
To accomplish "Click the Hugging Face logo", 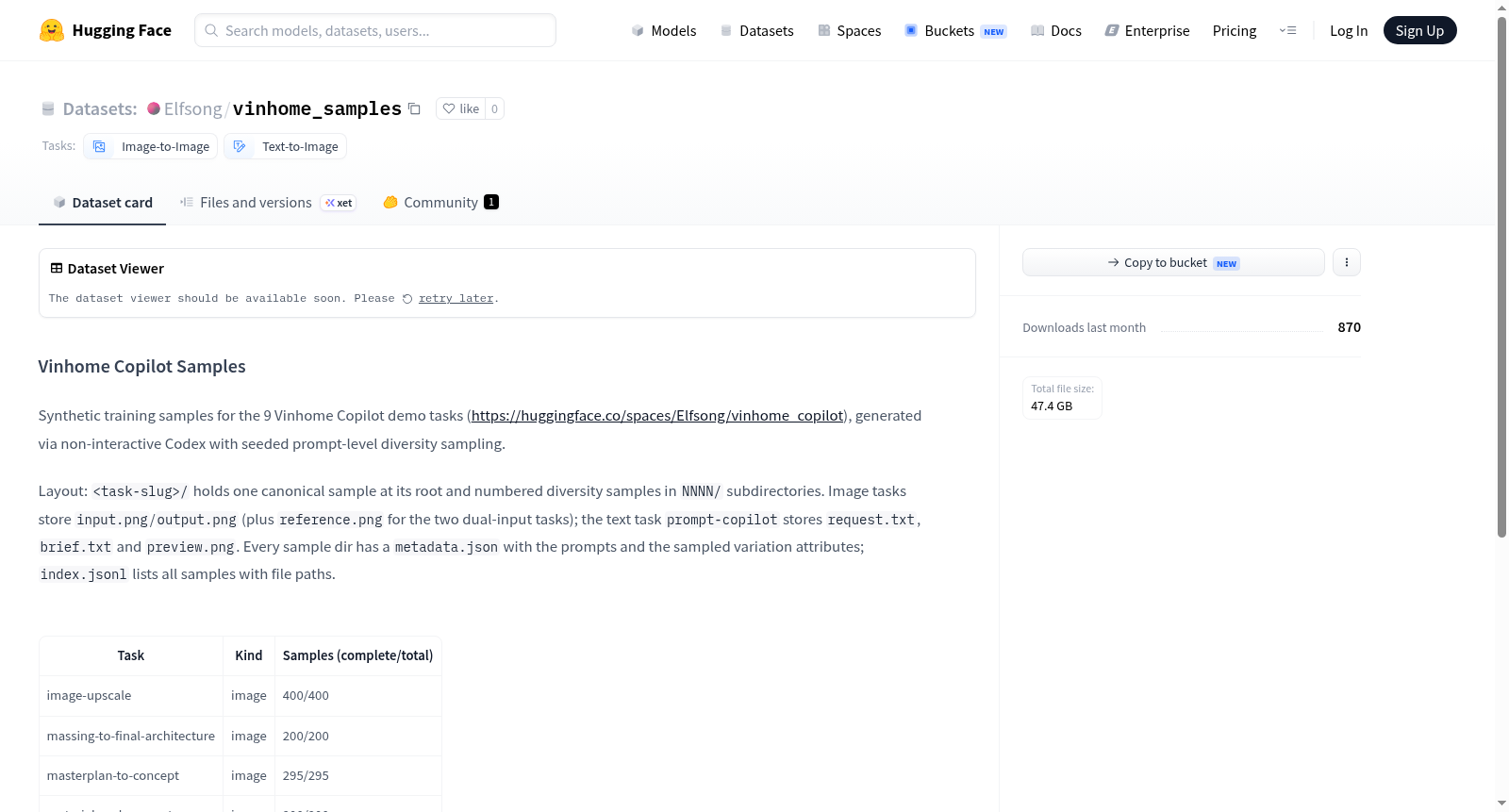I will pyautogui.click(x=105, y=30).
